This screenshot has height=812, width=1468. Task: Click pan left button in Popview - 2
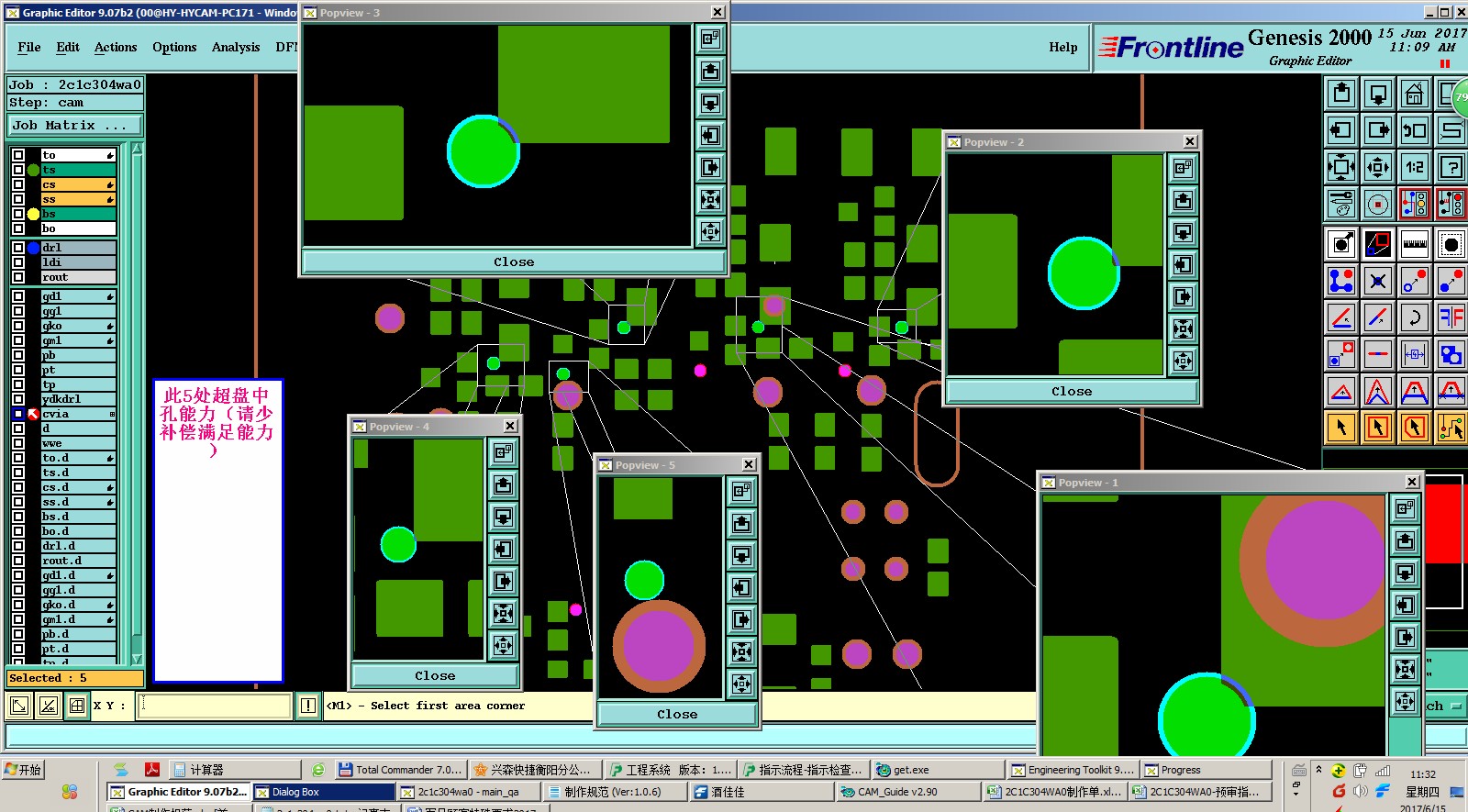[x=1183, y=265]
